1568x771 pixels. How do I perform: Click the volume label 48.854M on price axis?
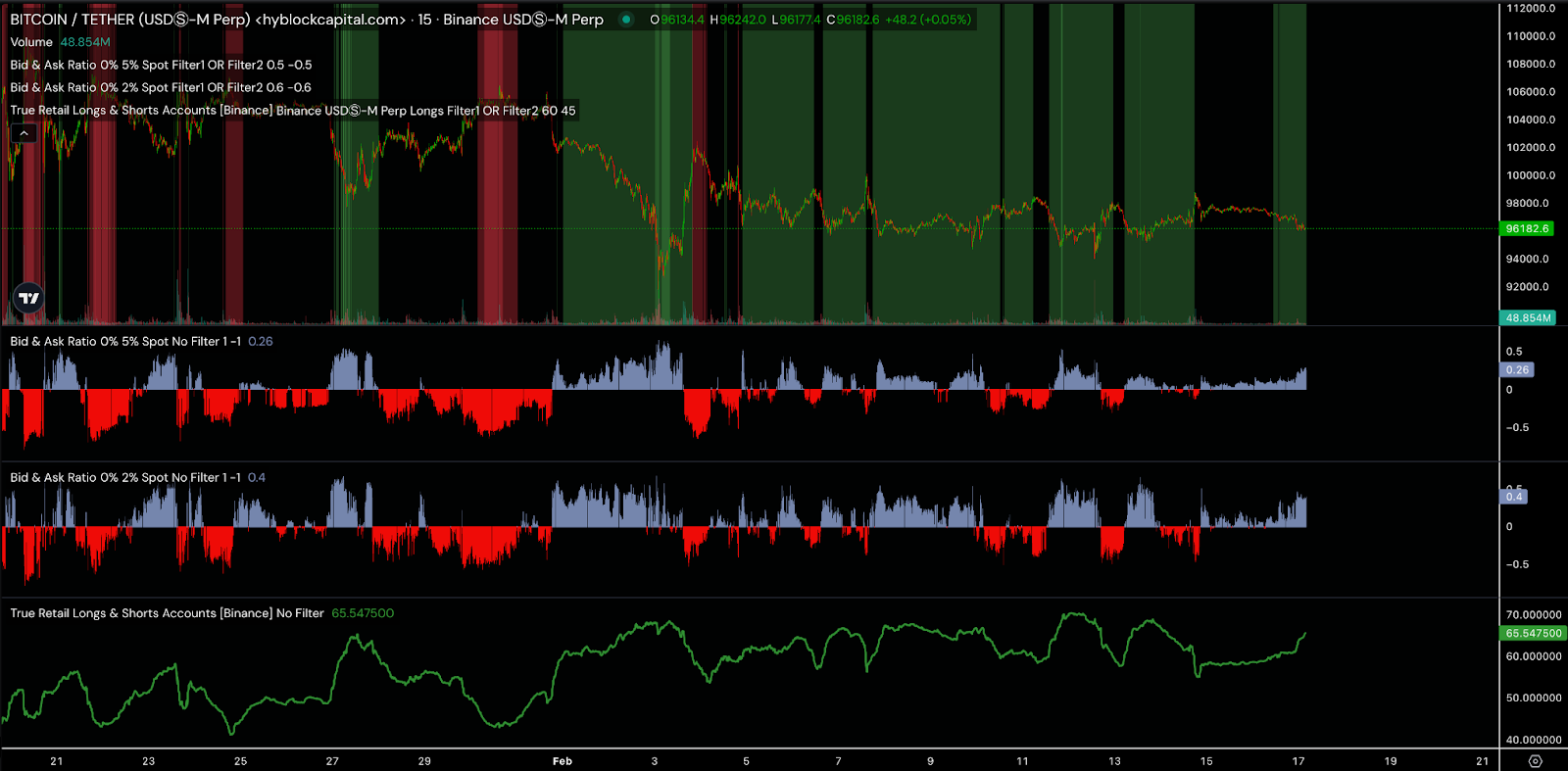pos(1528,317)
